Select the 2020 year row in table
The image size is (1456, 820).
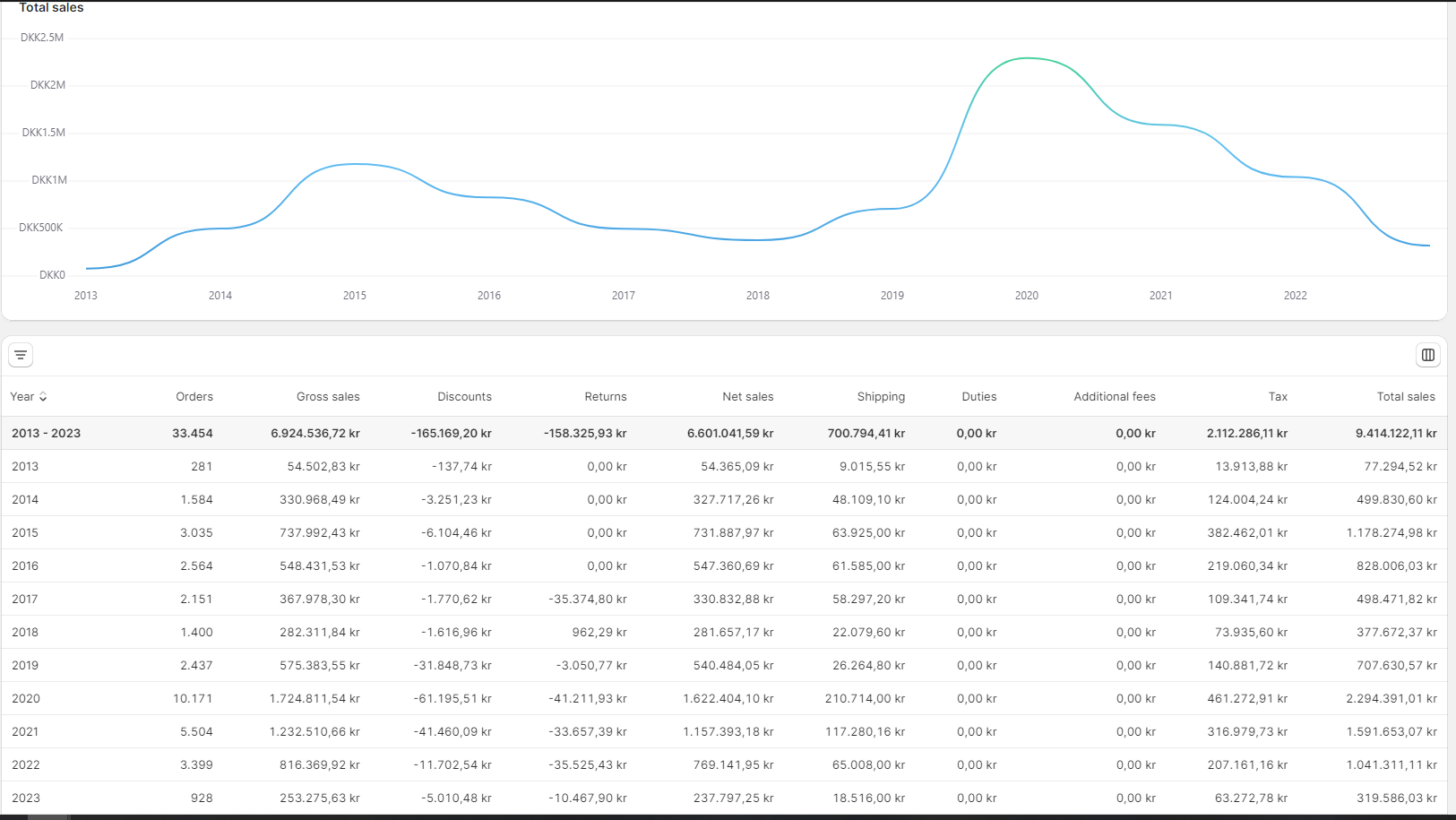click(x=26, y=699)
